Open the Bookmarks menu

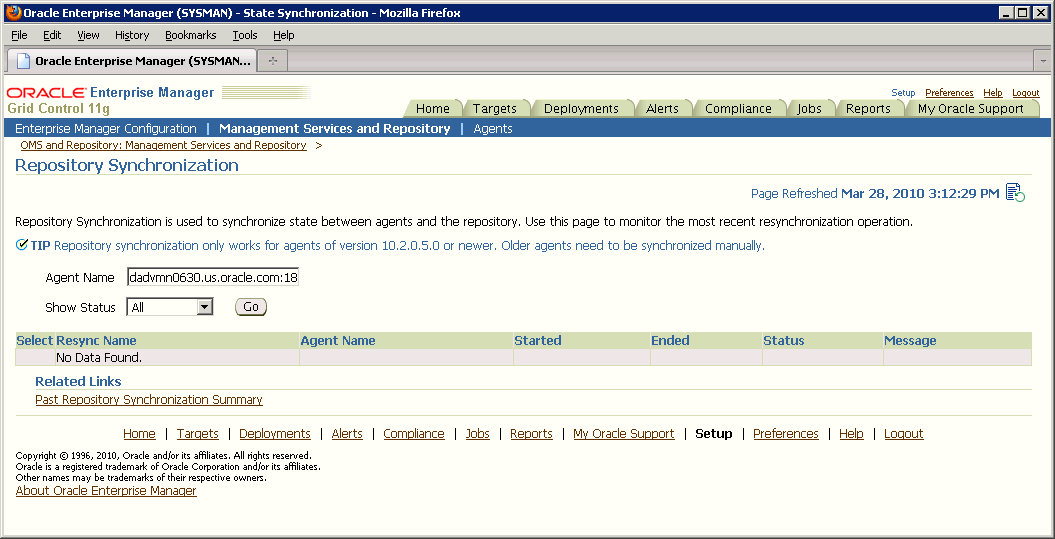click(190, 35)
